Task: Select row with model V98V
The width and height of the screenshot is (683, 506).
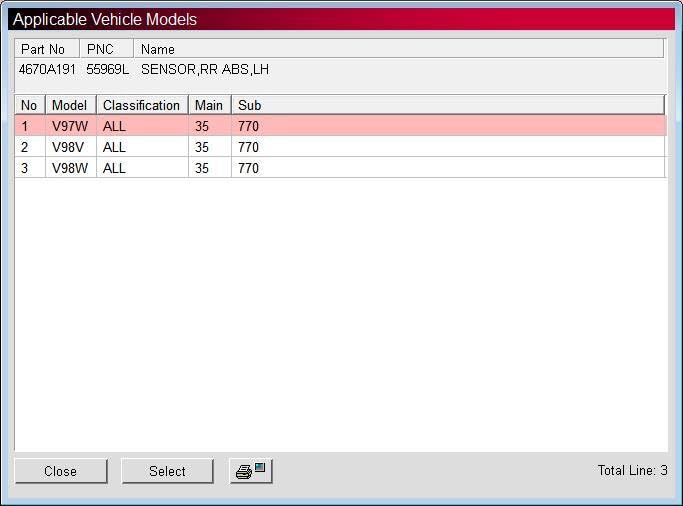Action: pyautogui.click(x=340, y=147)
